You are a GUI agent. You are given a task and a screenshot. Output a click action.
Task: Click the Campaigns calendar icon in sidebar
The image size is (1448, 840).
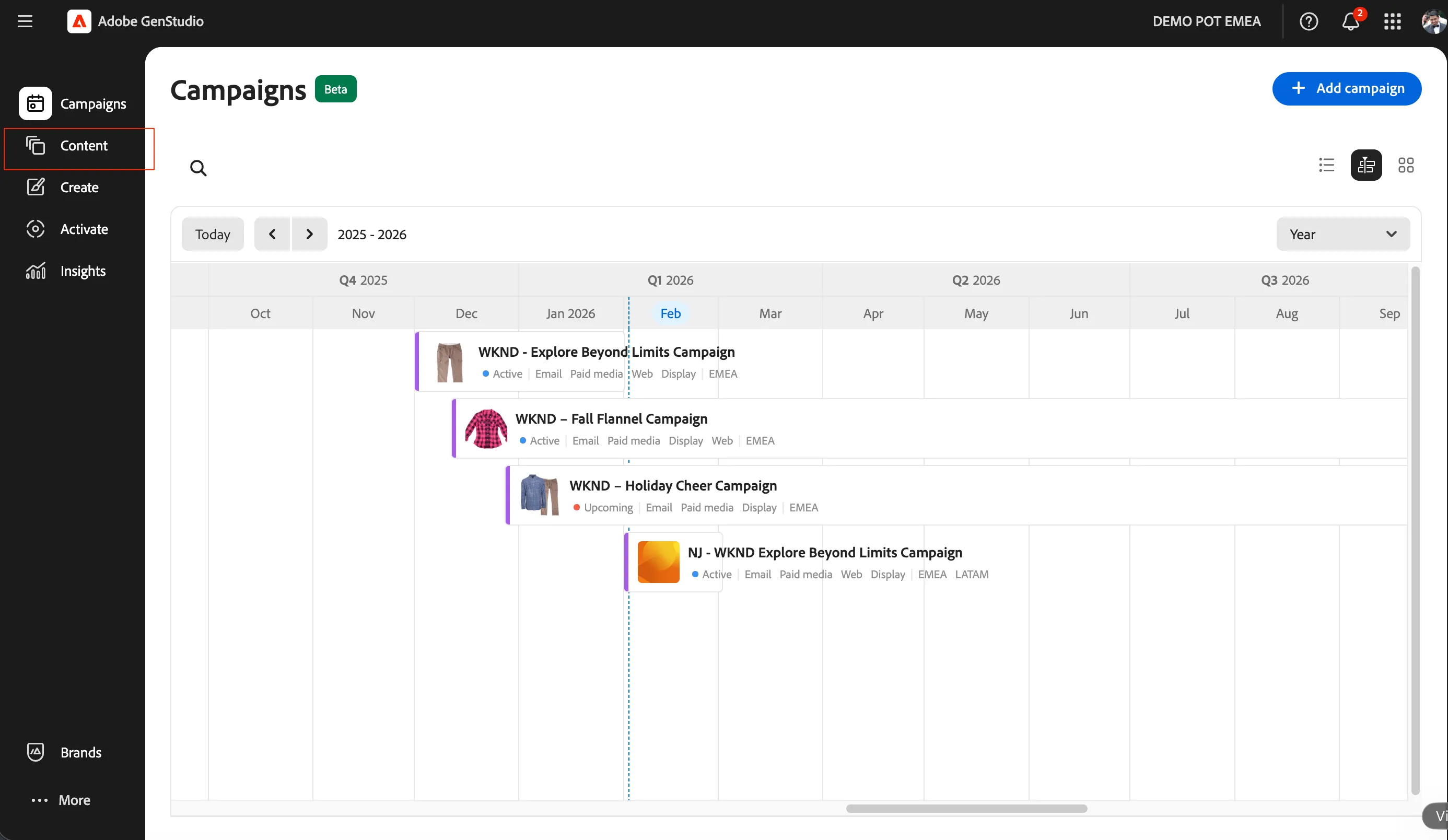coord(36,103)
